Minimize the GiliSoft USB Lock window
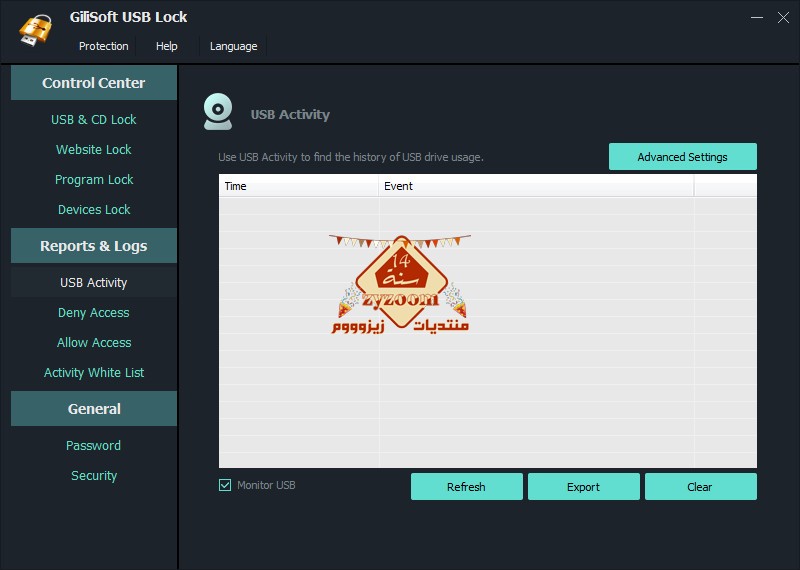Viewport: 800px width, 570px height. click(x=757, y=17)
